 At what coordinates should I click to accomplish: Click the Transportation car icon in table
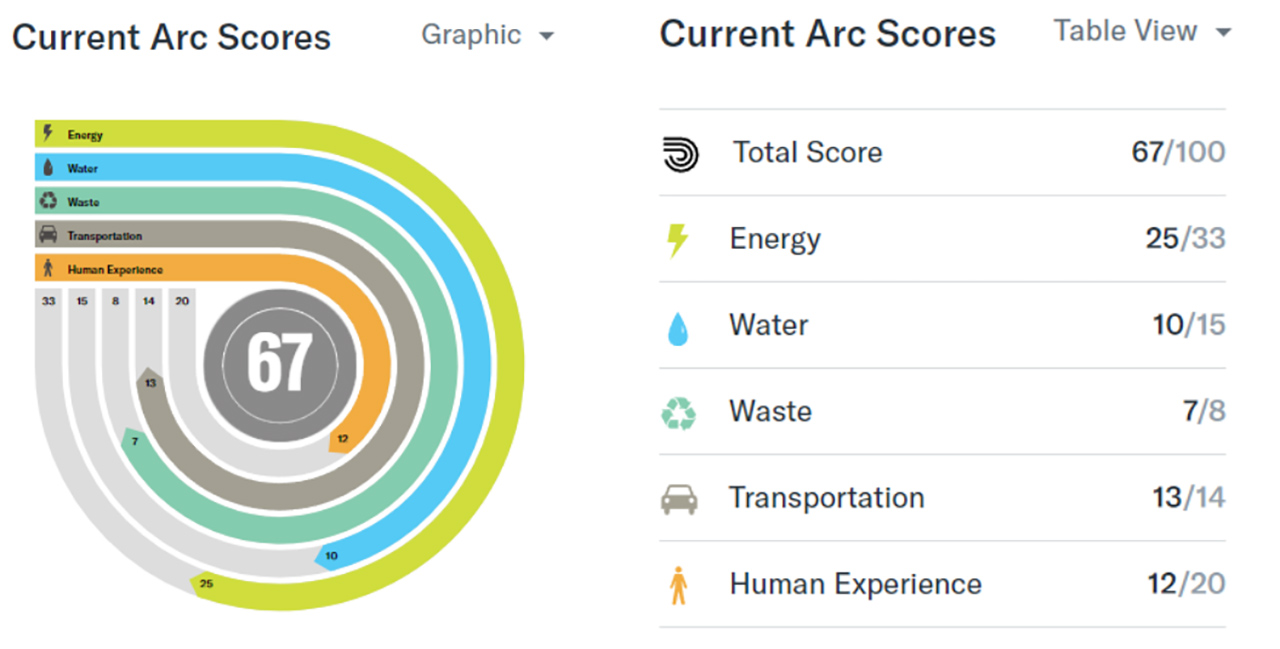[679, 499]
